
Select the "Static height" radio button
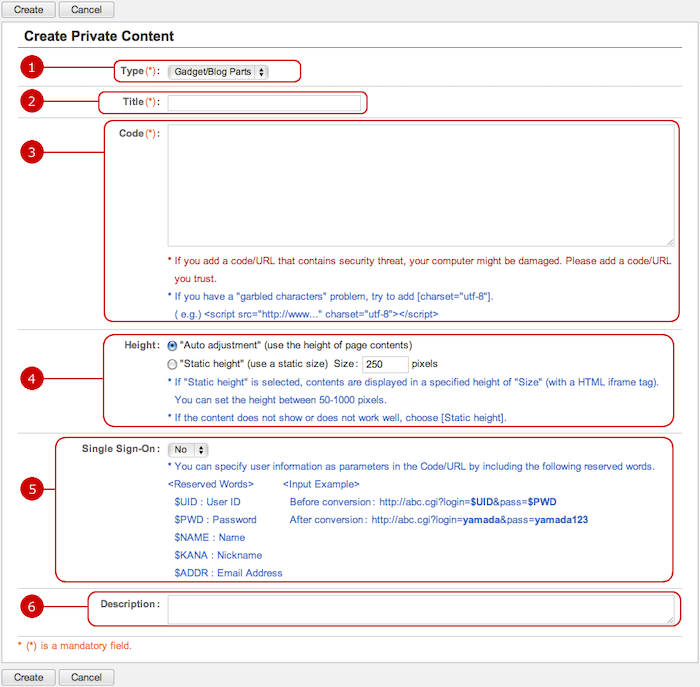172,364
